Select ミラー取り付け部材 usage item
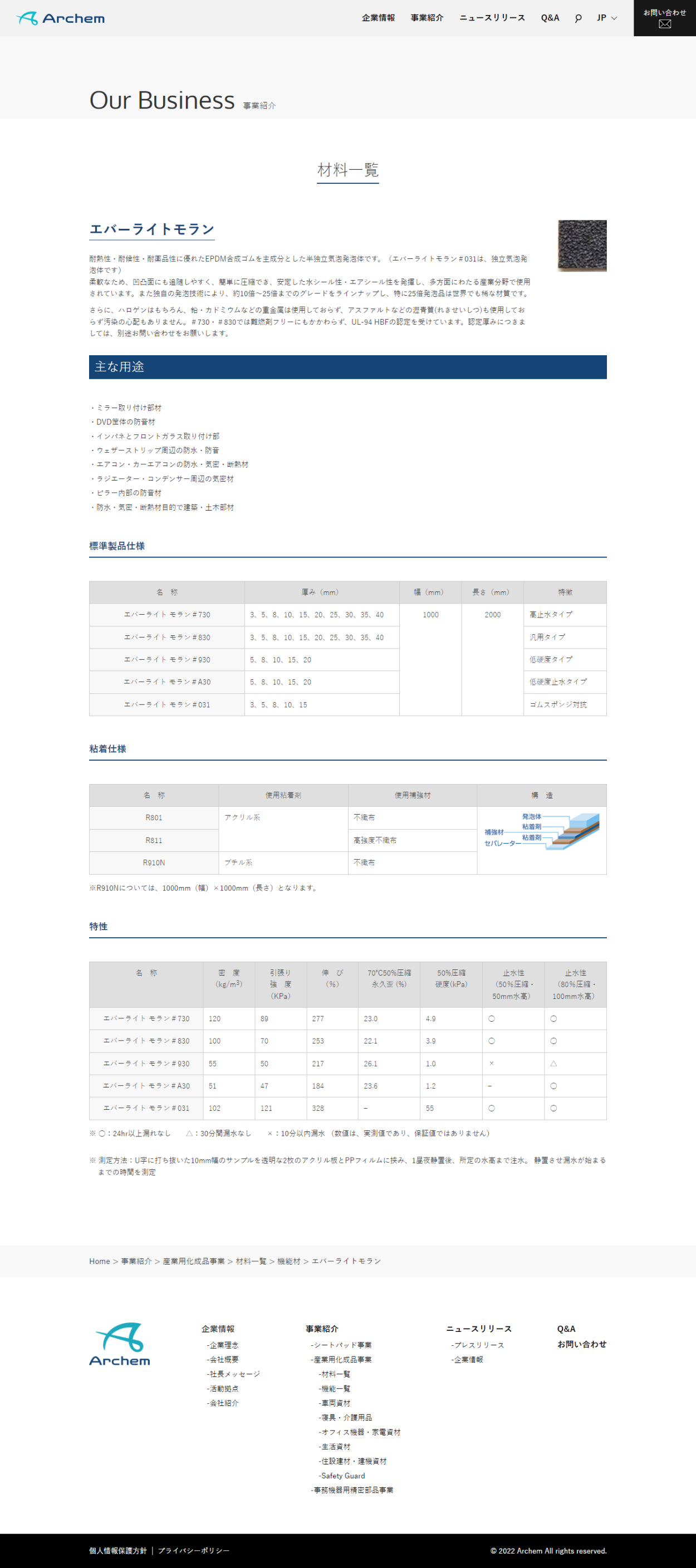 125,408
